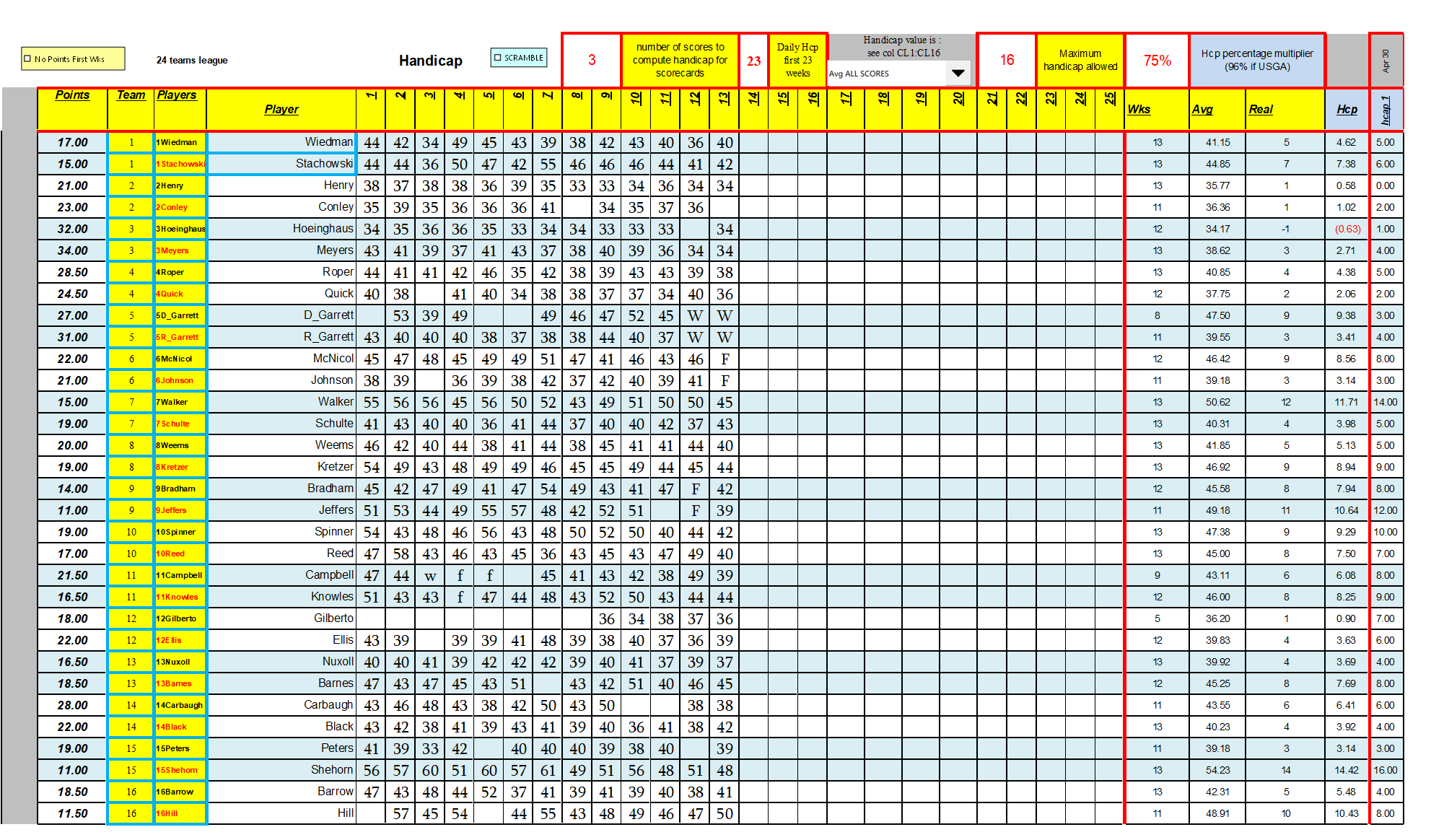Select the 48.91 average cell

(1217, 813)
